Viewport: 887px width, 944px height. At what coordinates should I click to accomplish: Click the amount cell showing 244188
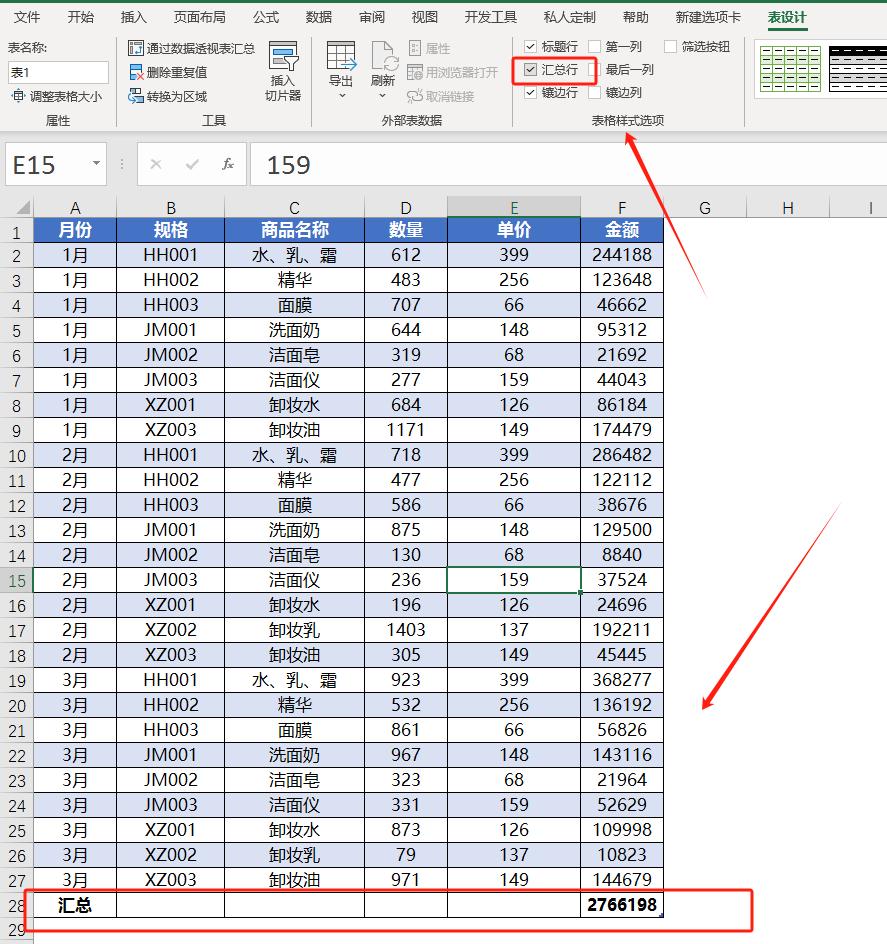622,255
